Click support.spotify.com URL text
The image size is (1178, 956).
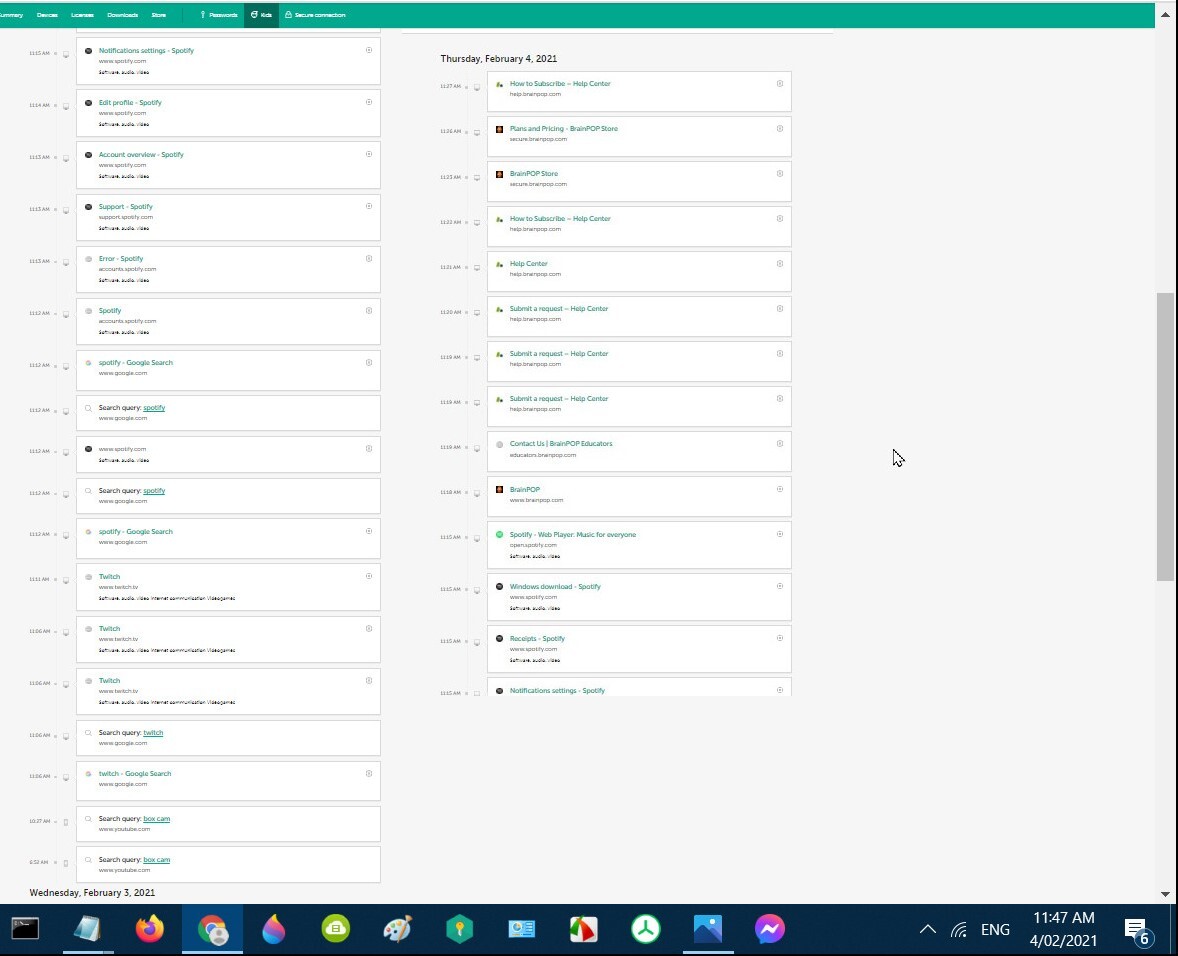pyautogui.click(x=125, y=217)
